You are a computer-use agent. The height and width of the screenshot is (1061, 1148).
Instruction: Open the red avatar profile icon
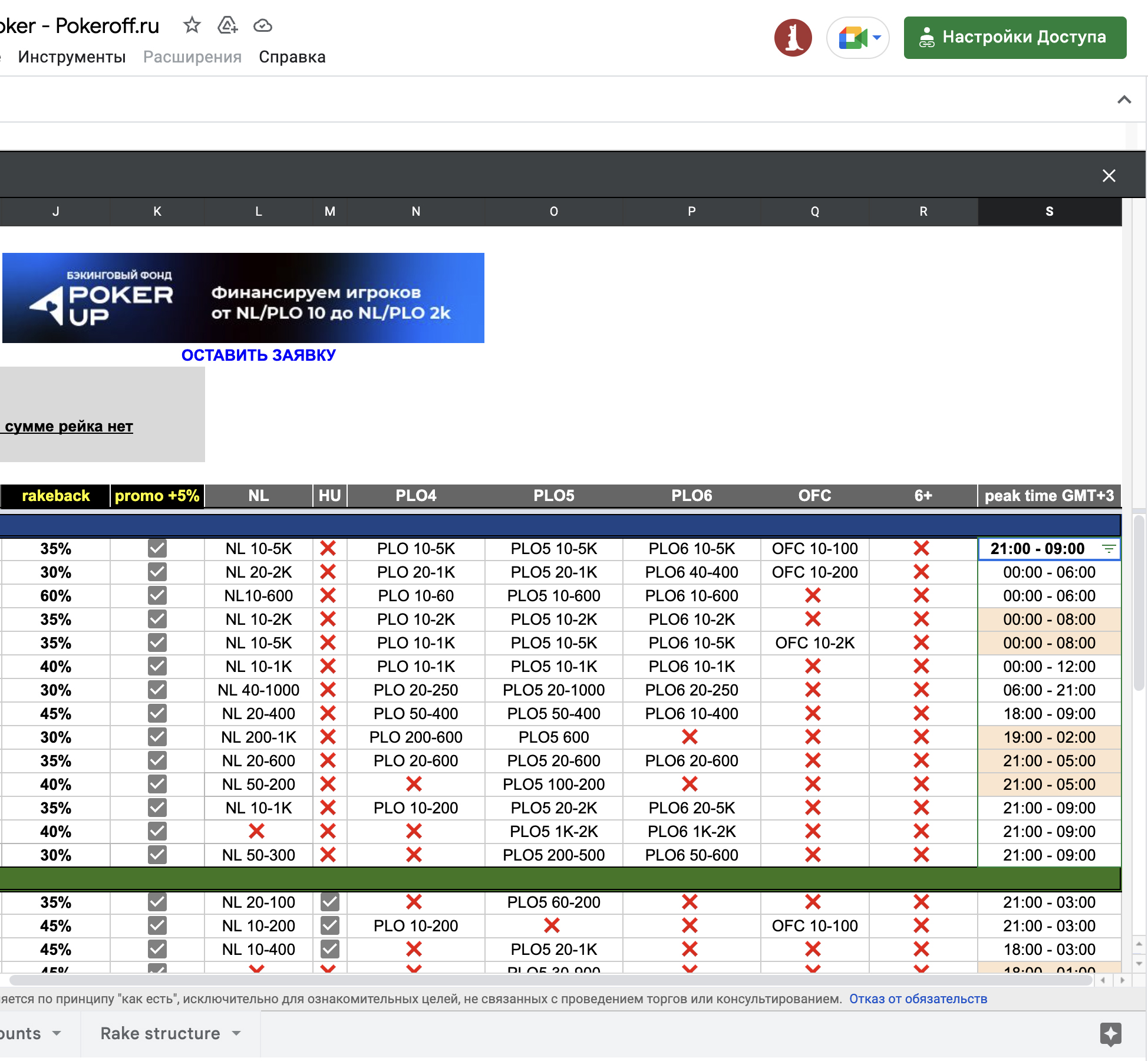[793, 38]
